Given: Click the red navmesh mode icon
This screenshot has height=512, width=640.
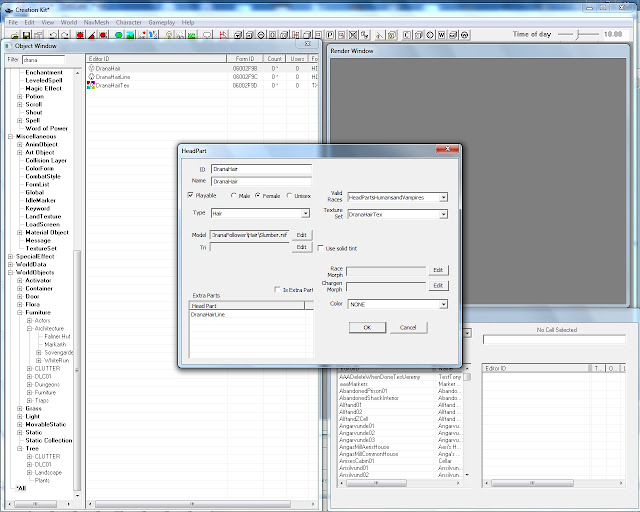Looking at the screenshot, I should 223,35.
